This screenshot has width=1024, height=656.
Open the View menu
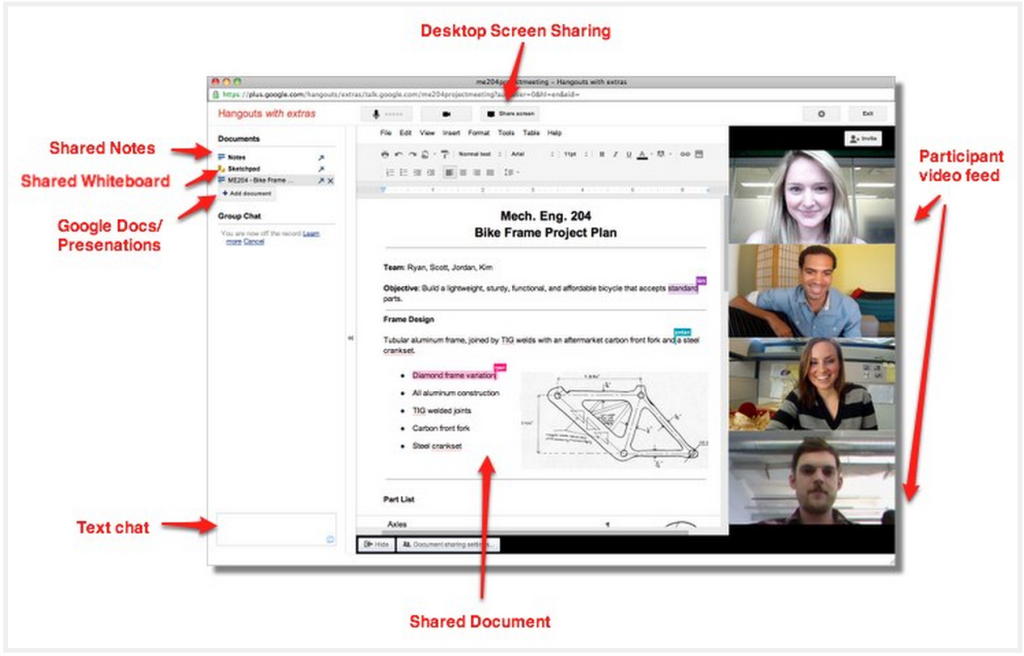[427, 133]
